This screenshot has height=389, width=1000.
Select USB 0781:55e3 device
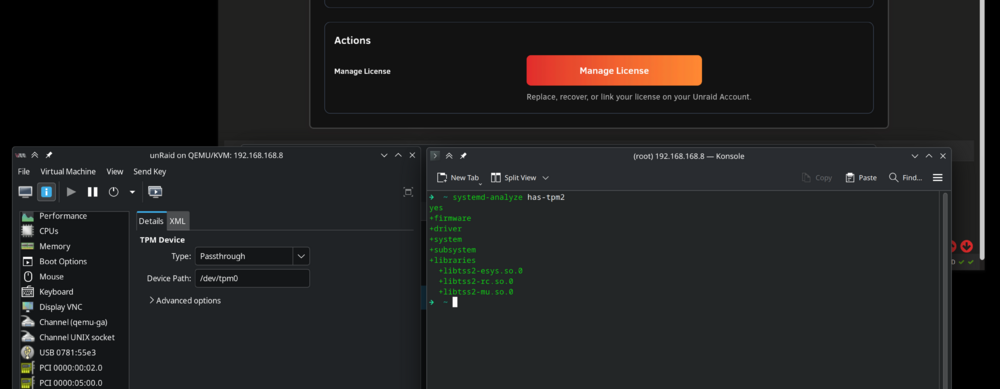(x=74, y=352)
